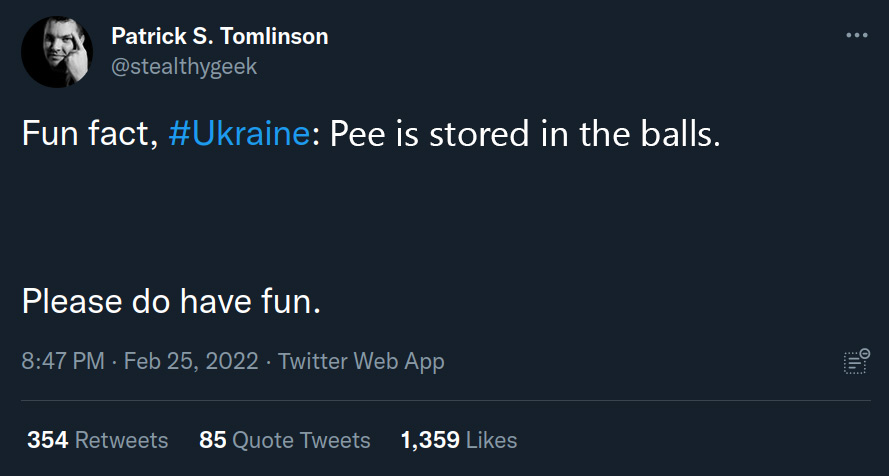Click the word "Likes" in the stats row
Image resolution: width=889 pixels, height=476 pixels.
point(492,439)
